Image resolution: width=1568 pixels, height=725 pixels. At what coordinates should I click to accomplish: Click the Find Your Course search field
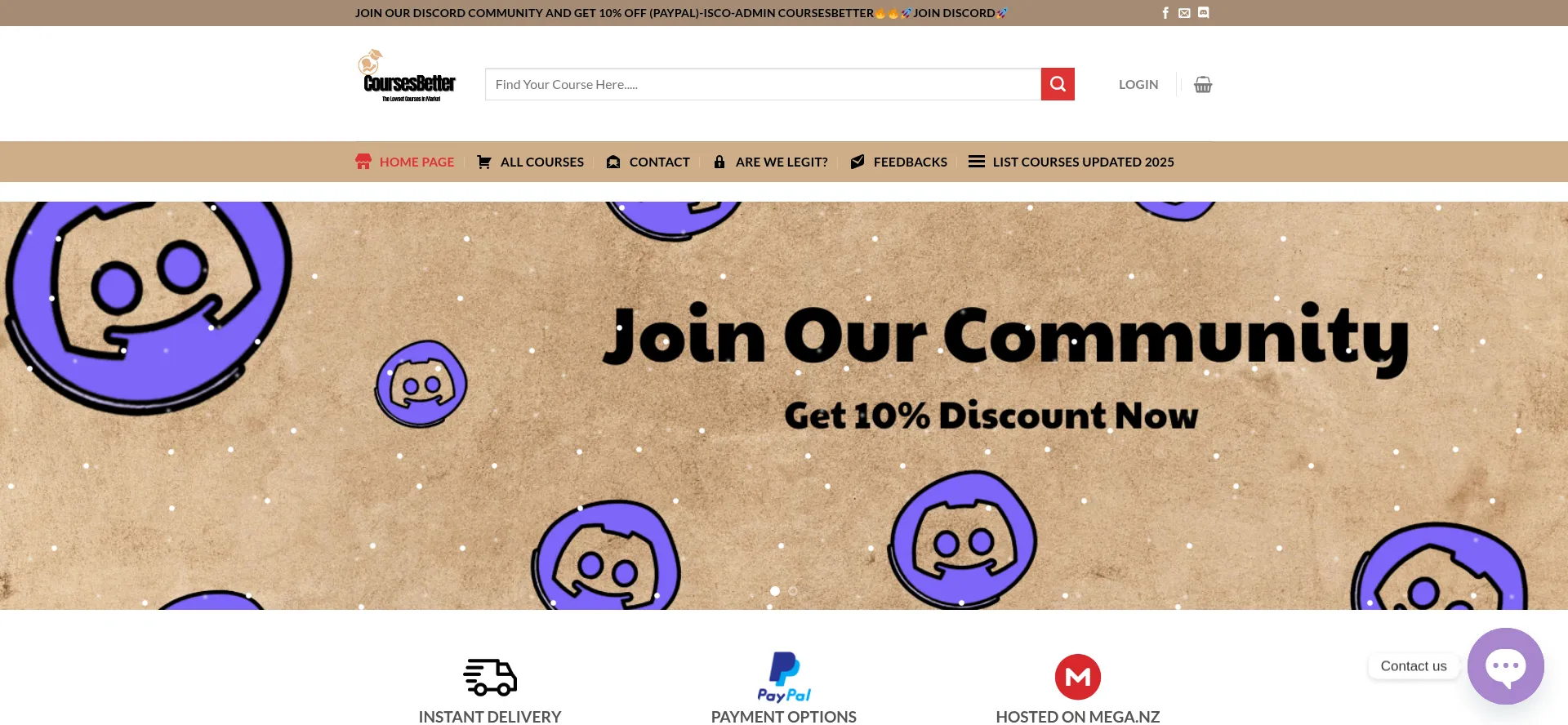click(763, 84)
